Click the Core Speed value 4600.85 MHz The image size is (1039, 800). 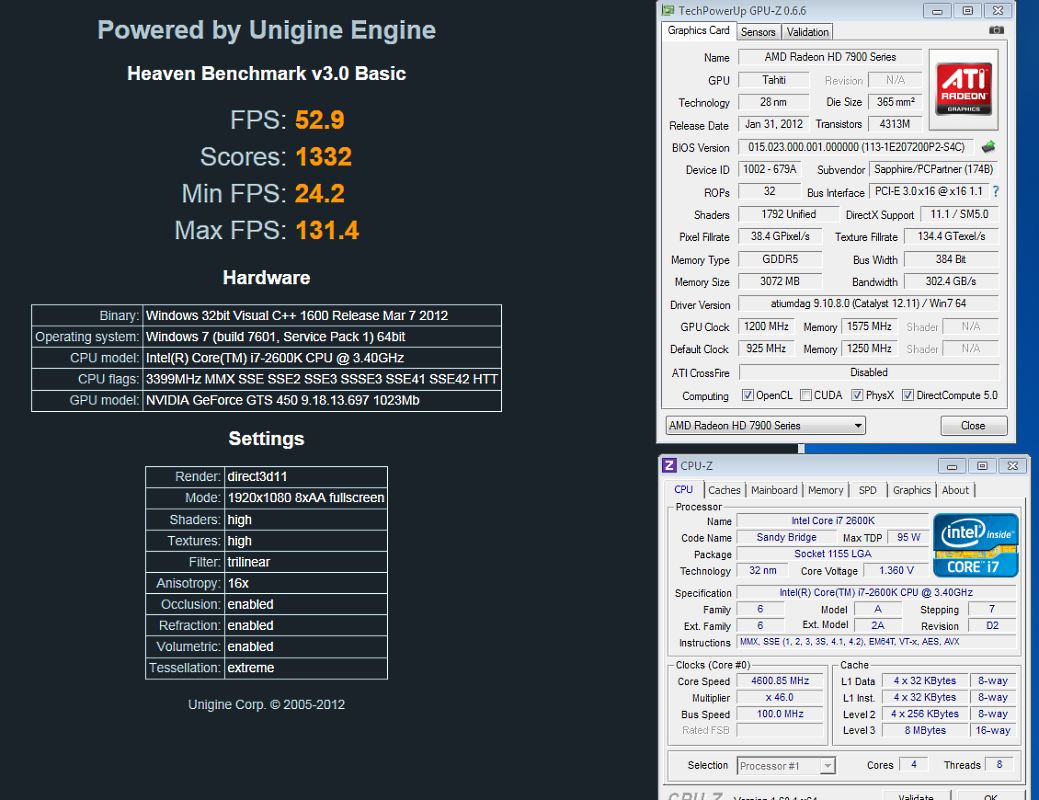click(780, 681)
